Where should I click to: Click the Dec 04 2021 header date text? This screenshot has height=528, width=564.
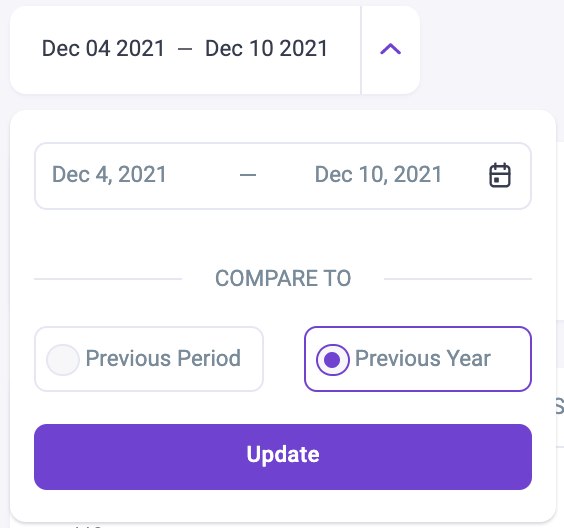(x=103, y=49)
